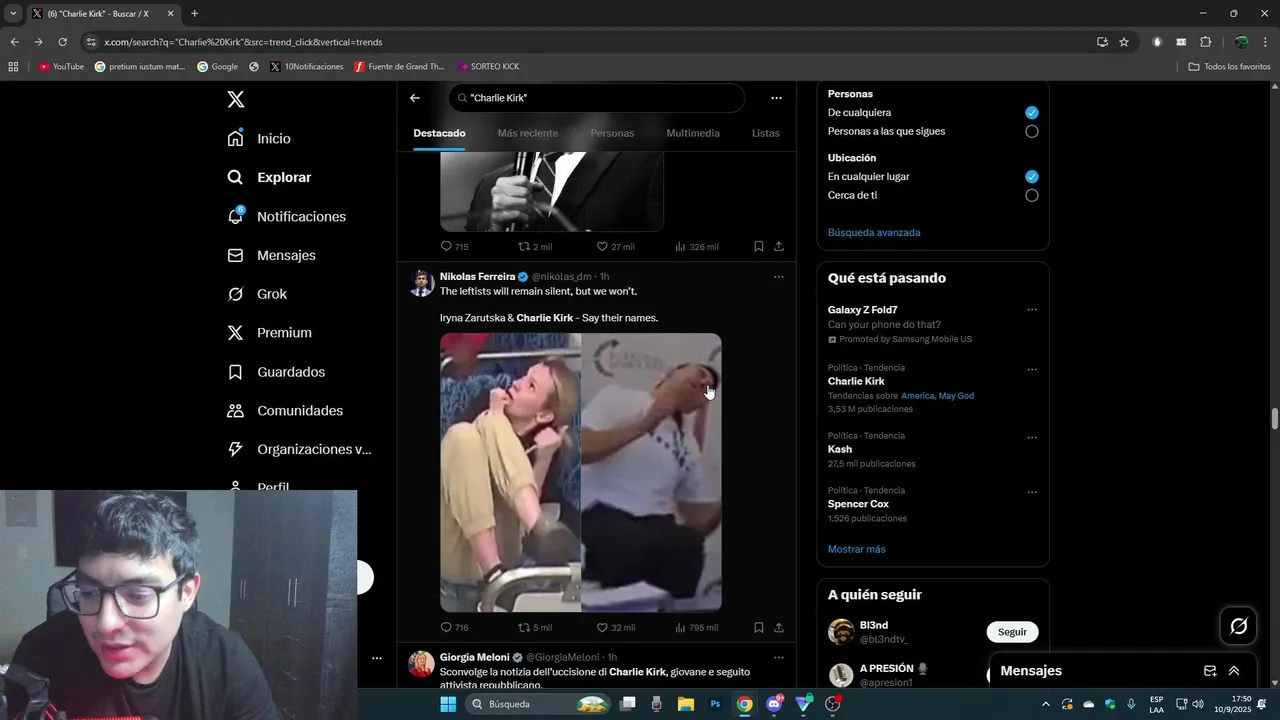Switch to the Destacado tab
This screenshot has height=720, width=1280.
[x=439, y=133]
